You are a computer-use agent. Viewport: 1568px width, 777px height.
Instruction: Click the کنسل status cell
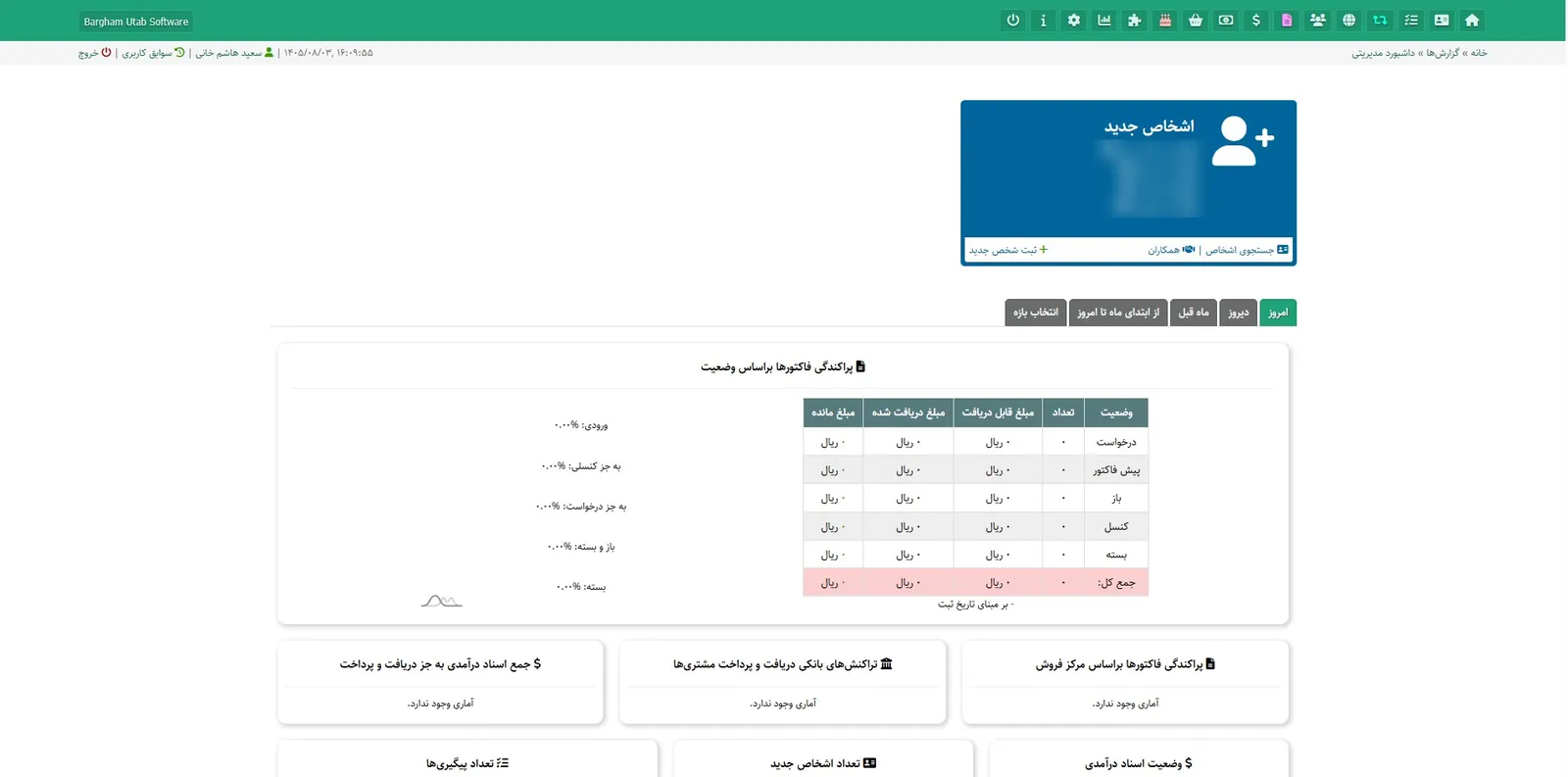click(x=1116, y=527)
